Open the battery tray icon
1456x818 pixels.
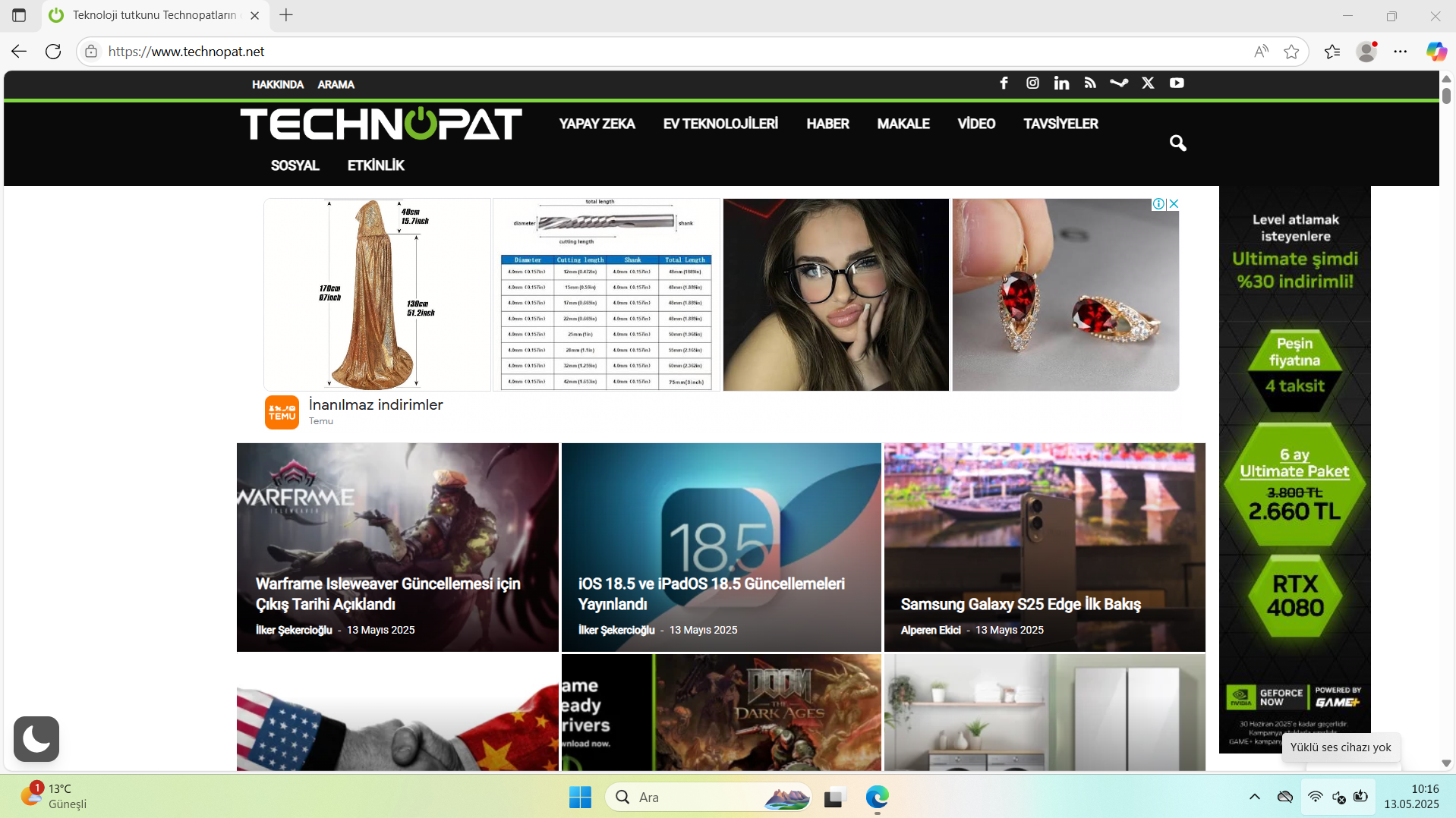(x=1361, y=797)
